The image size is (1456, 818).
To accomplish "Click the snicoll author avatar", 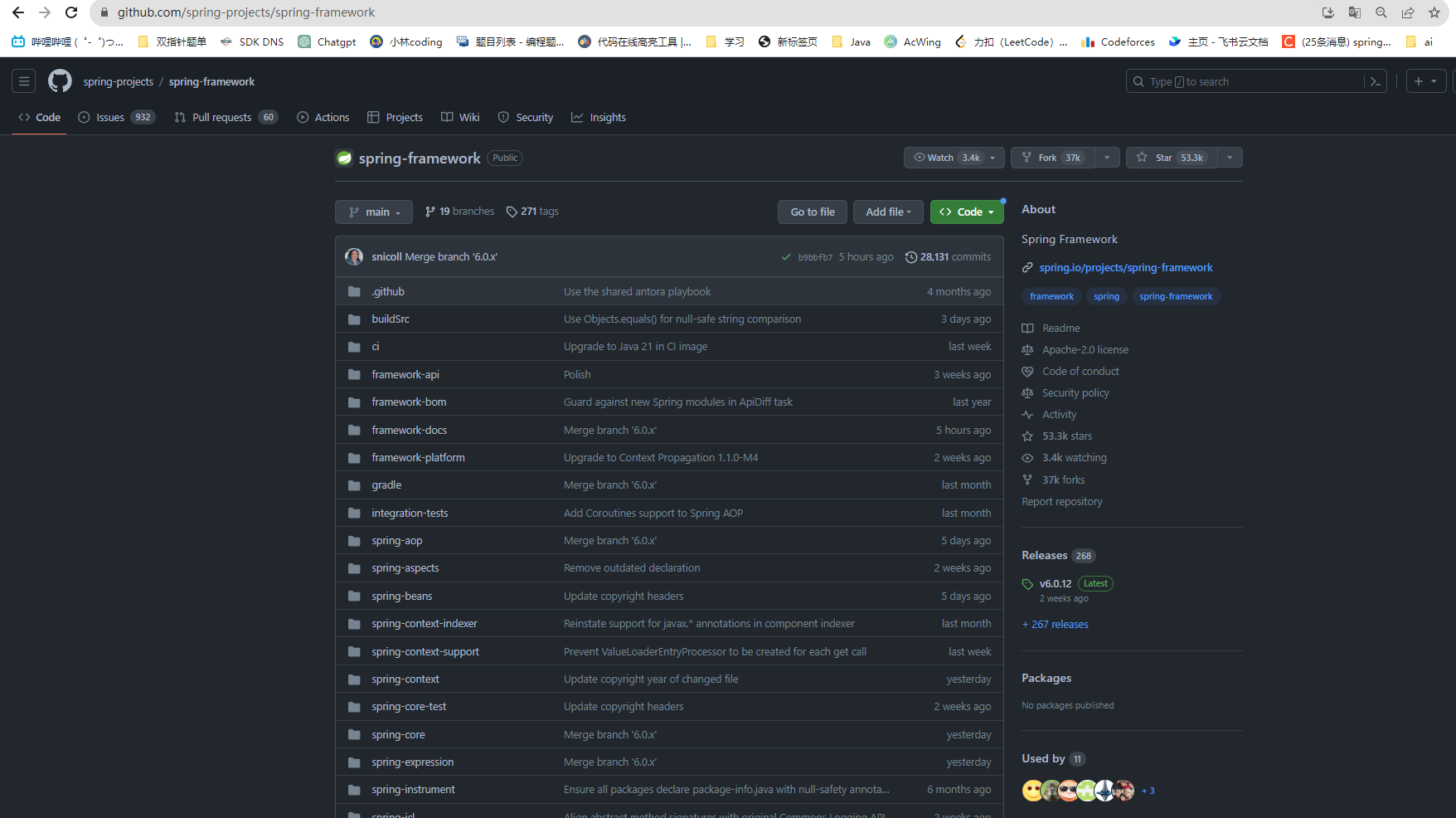I will 354,256.
